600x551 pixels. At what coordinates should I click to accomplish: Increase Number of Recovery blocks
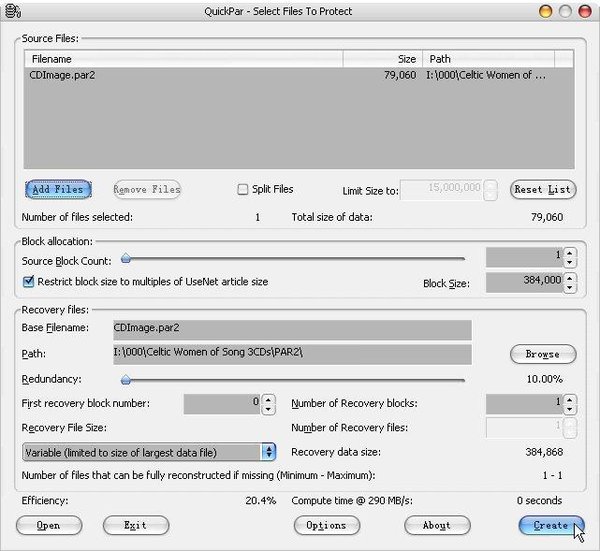(x=570, y=400)
